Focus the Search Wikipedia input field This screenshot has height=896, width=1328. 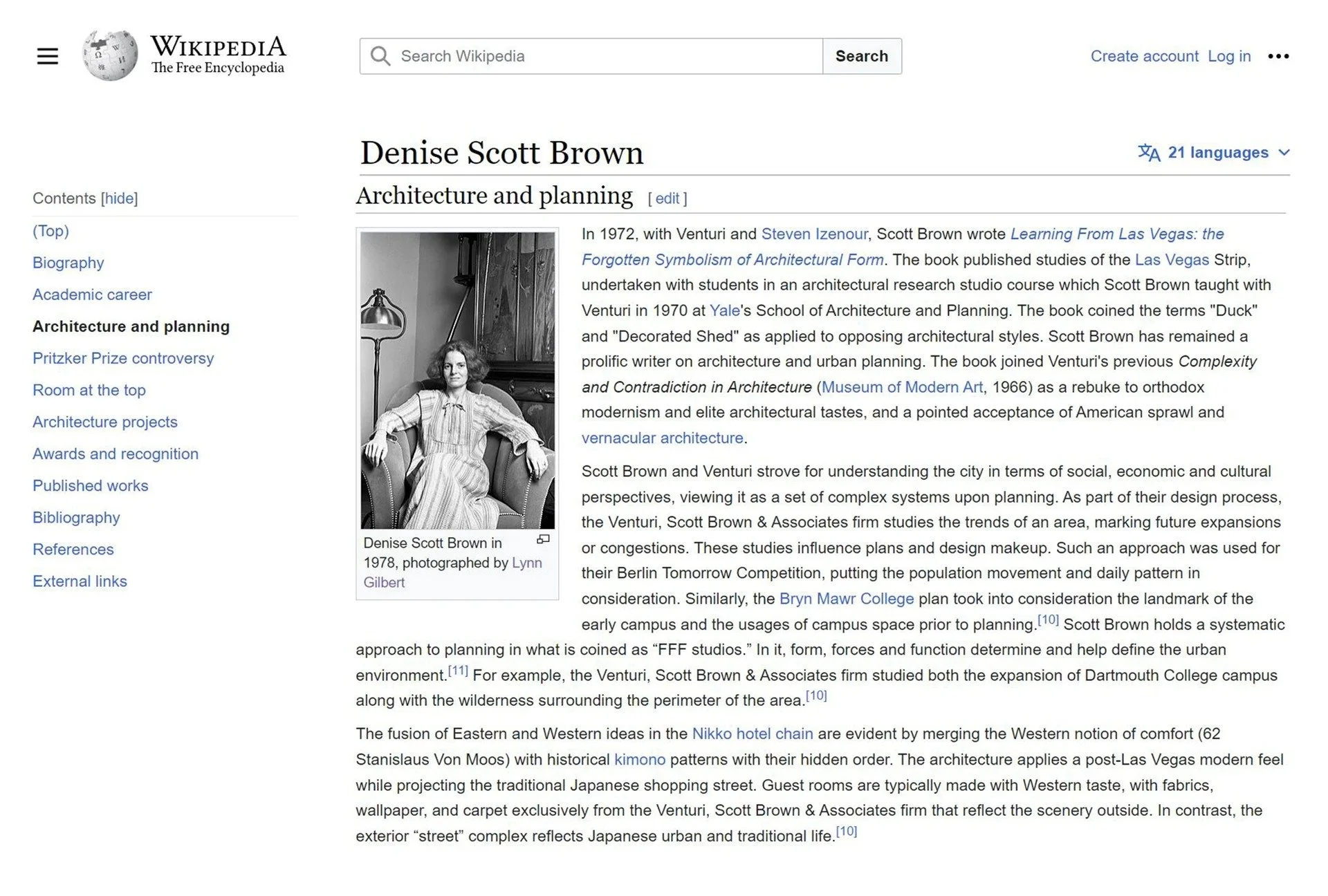pos(602,56)
